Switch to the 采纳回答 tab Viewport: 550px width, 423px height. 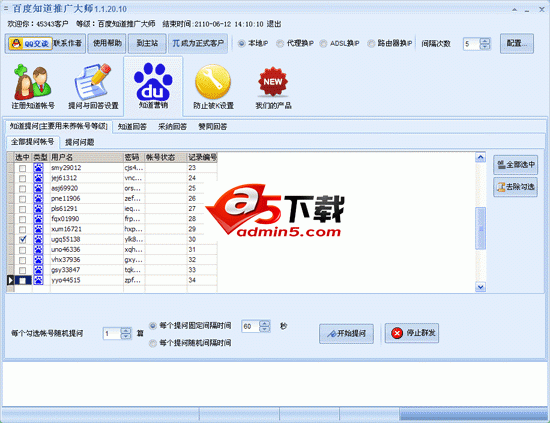coord(172,127)
